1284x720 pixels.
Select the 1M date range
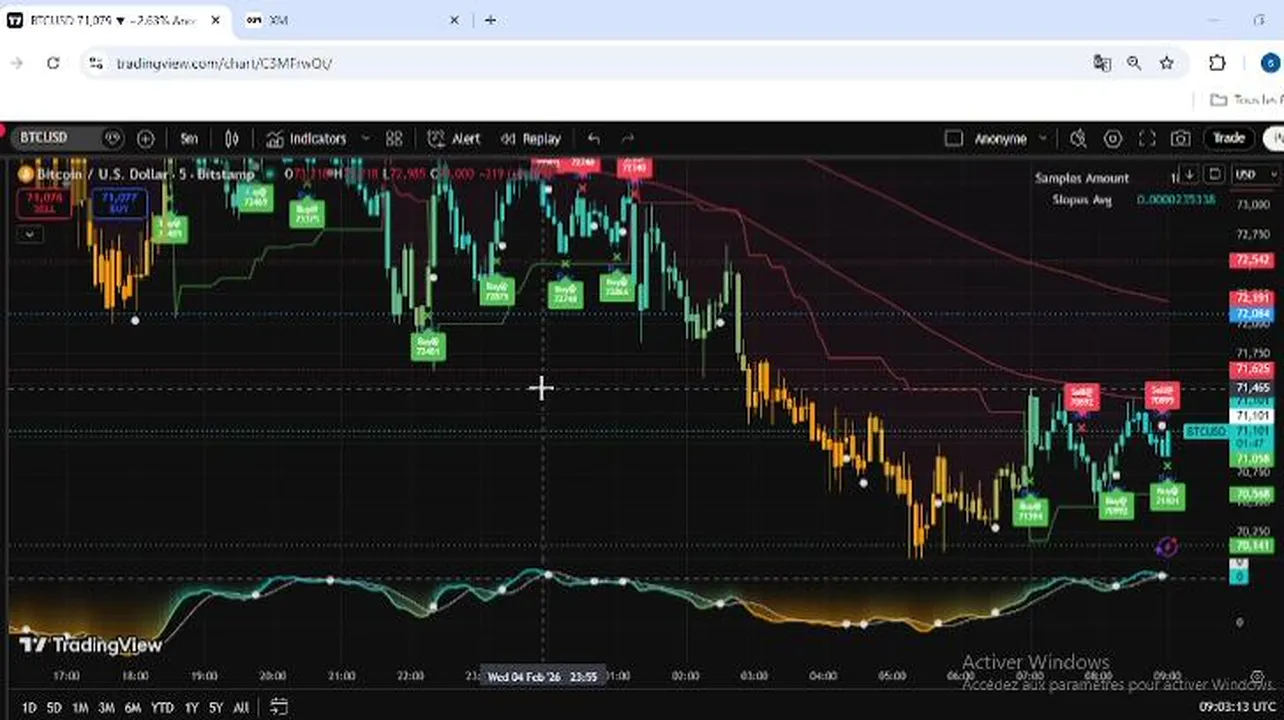pos(80,708)
